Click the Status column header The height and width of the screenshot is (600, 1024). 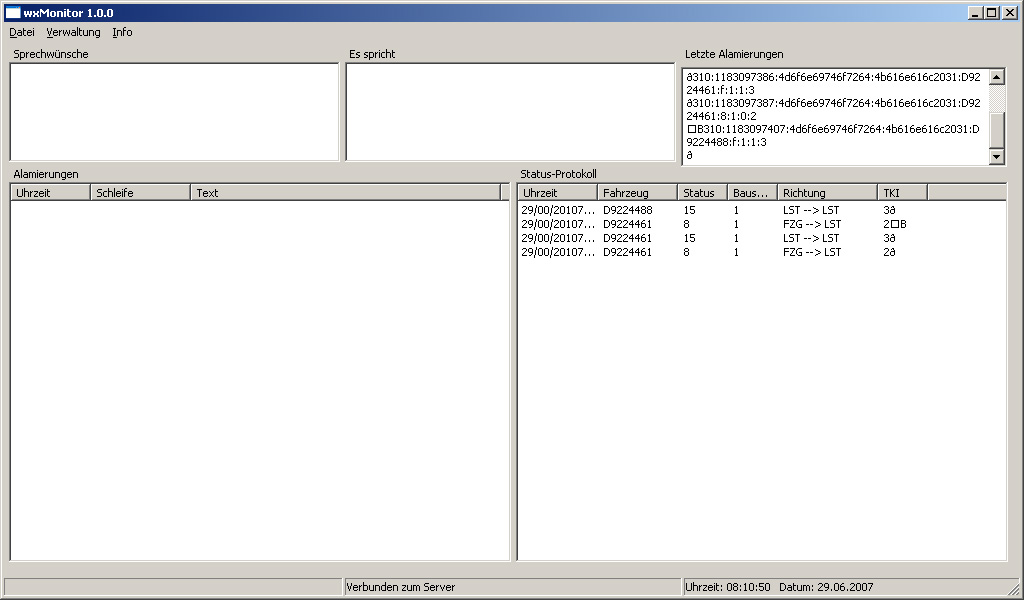click(702, 193)
